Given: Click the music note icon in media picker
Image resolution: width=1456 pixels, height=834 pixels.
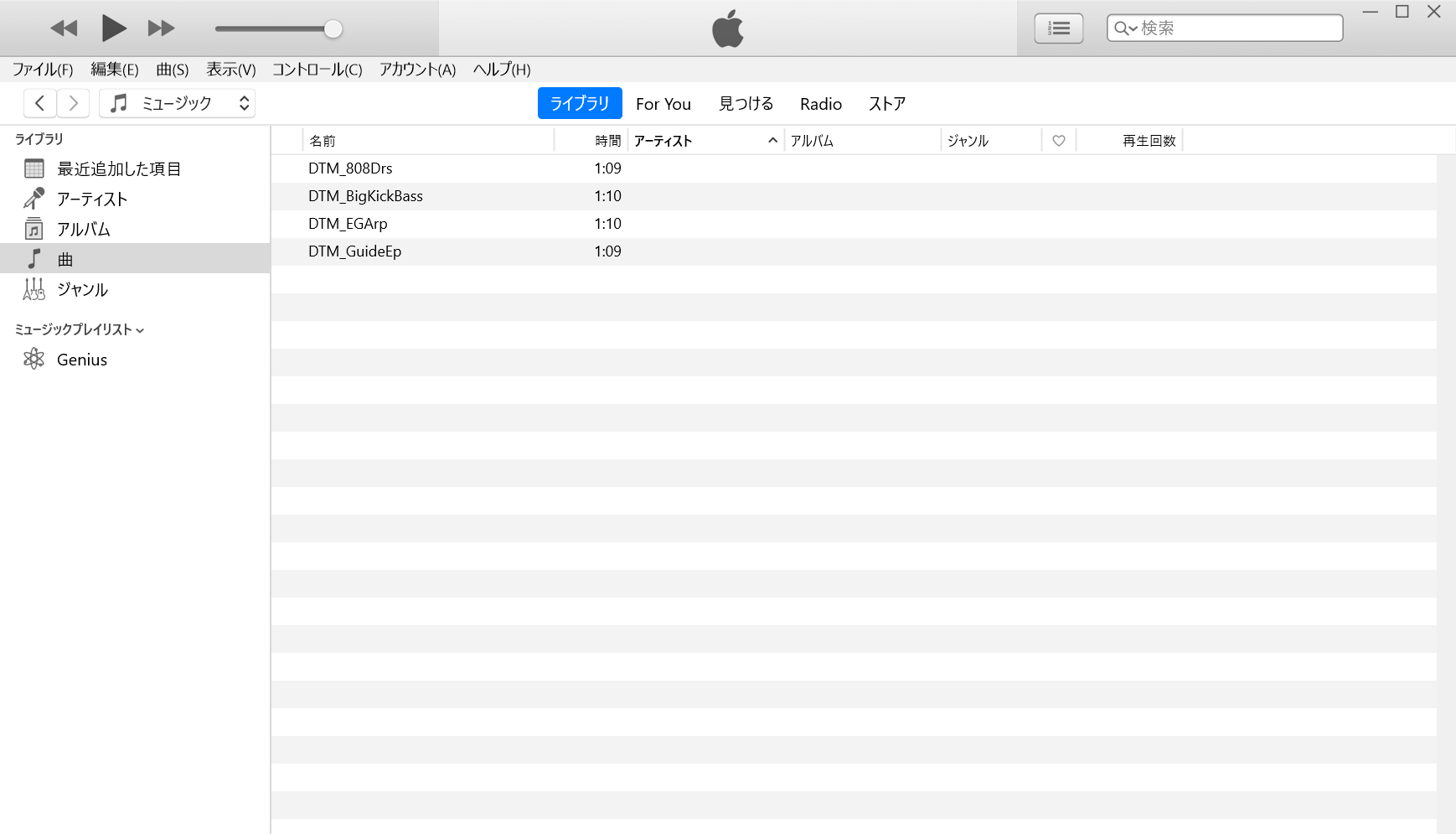Looking at the screenshot, I should click(x=119, y=103).
